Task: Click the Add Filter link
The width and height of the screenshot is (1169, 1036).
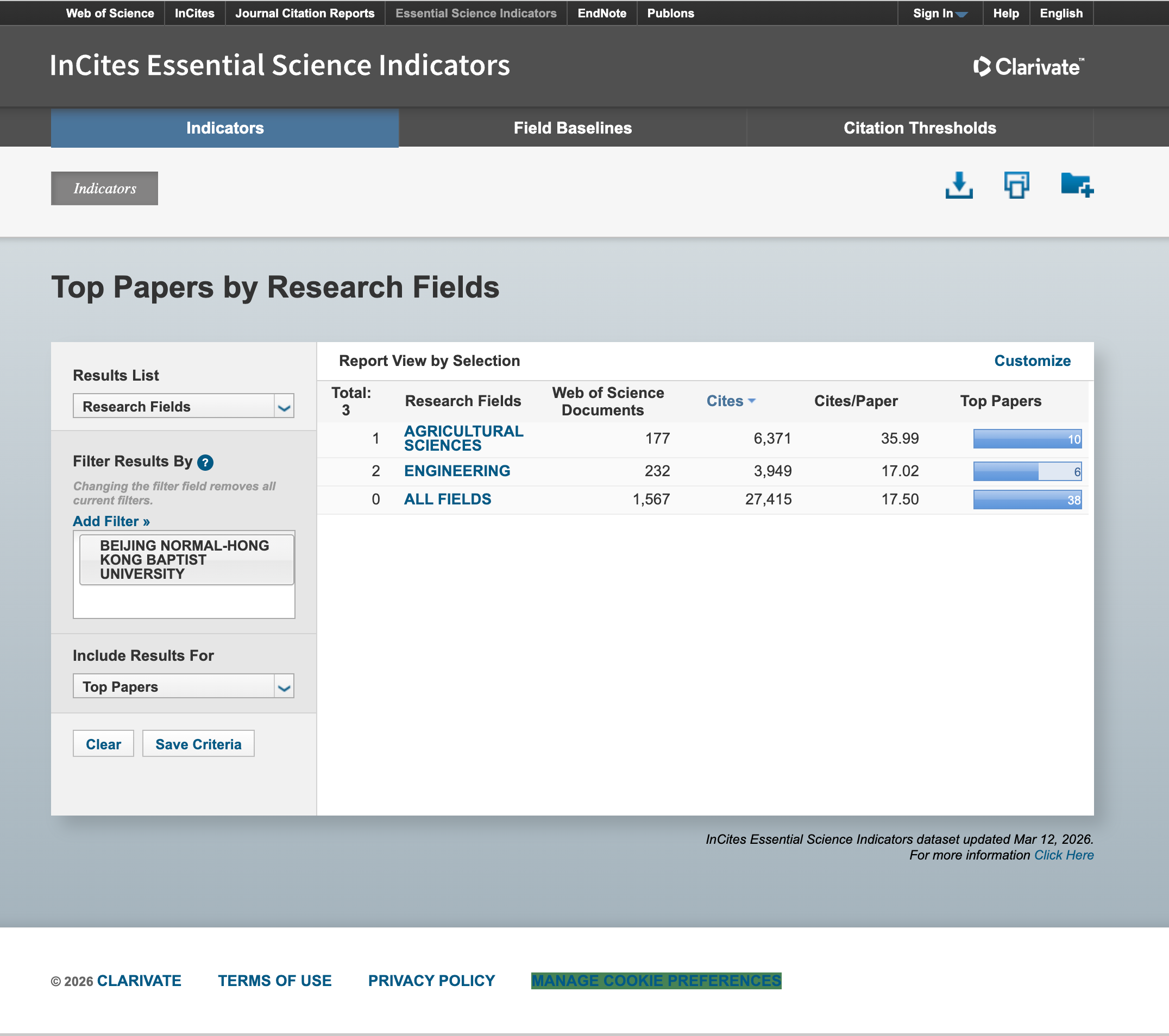Action: 111,521
